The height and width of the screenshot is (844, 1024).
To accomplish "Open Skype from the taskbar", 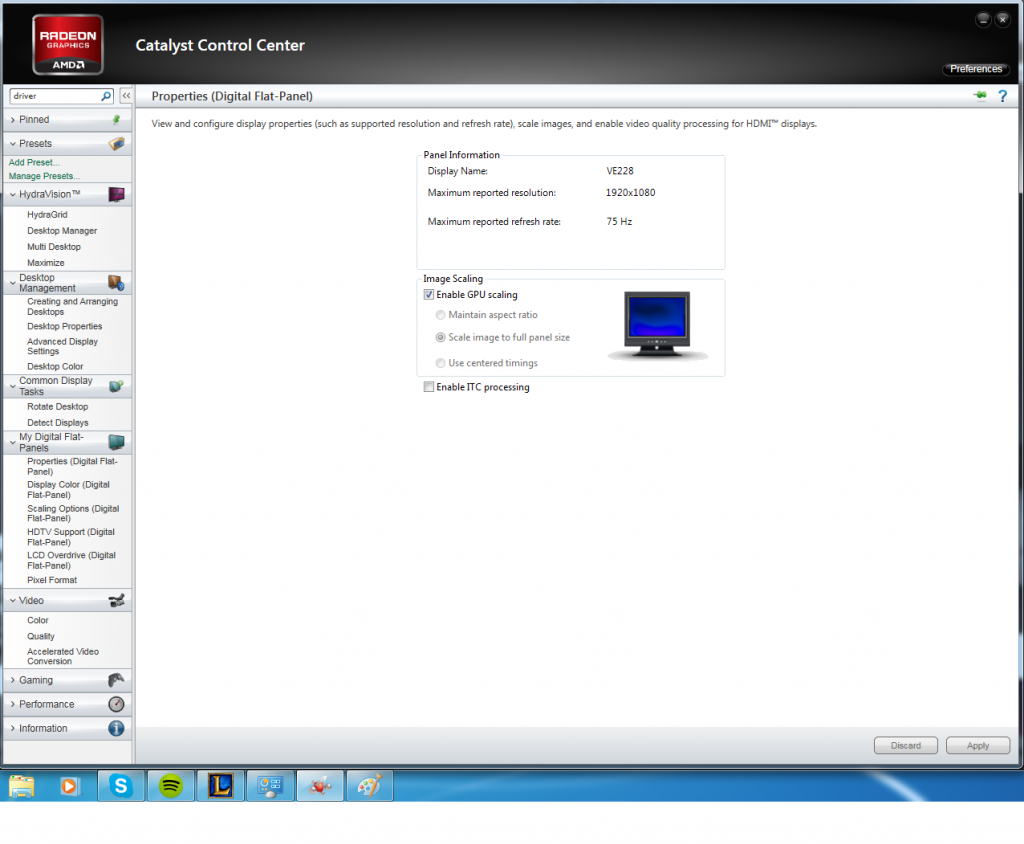I will click(x=121, y=786).
